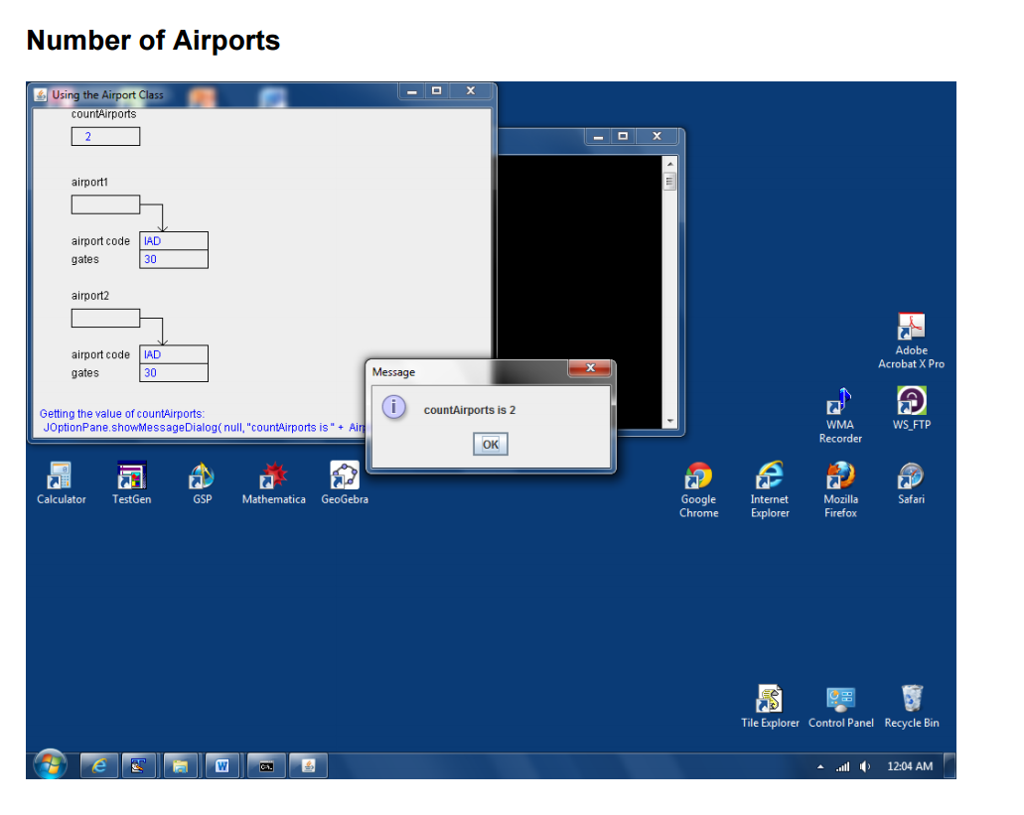
Task: Launch the TestGen desktop icon
Action: [x=131, y=483]
